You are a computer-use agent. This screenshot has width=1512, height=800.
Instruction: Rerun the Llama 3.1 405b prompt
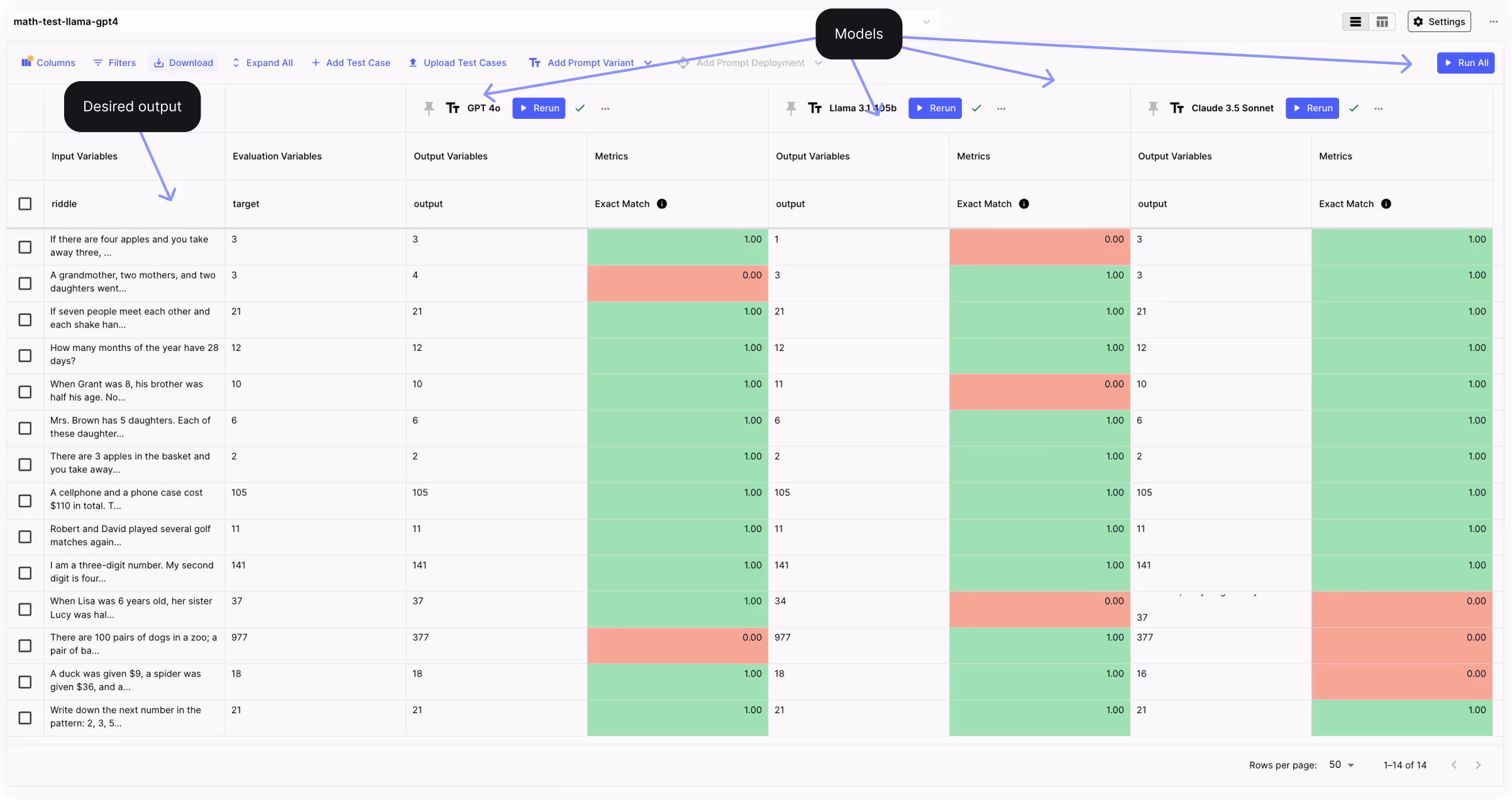[x=935, y=108]
